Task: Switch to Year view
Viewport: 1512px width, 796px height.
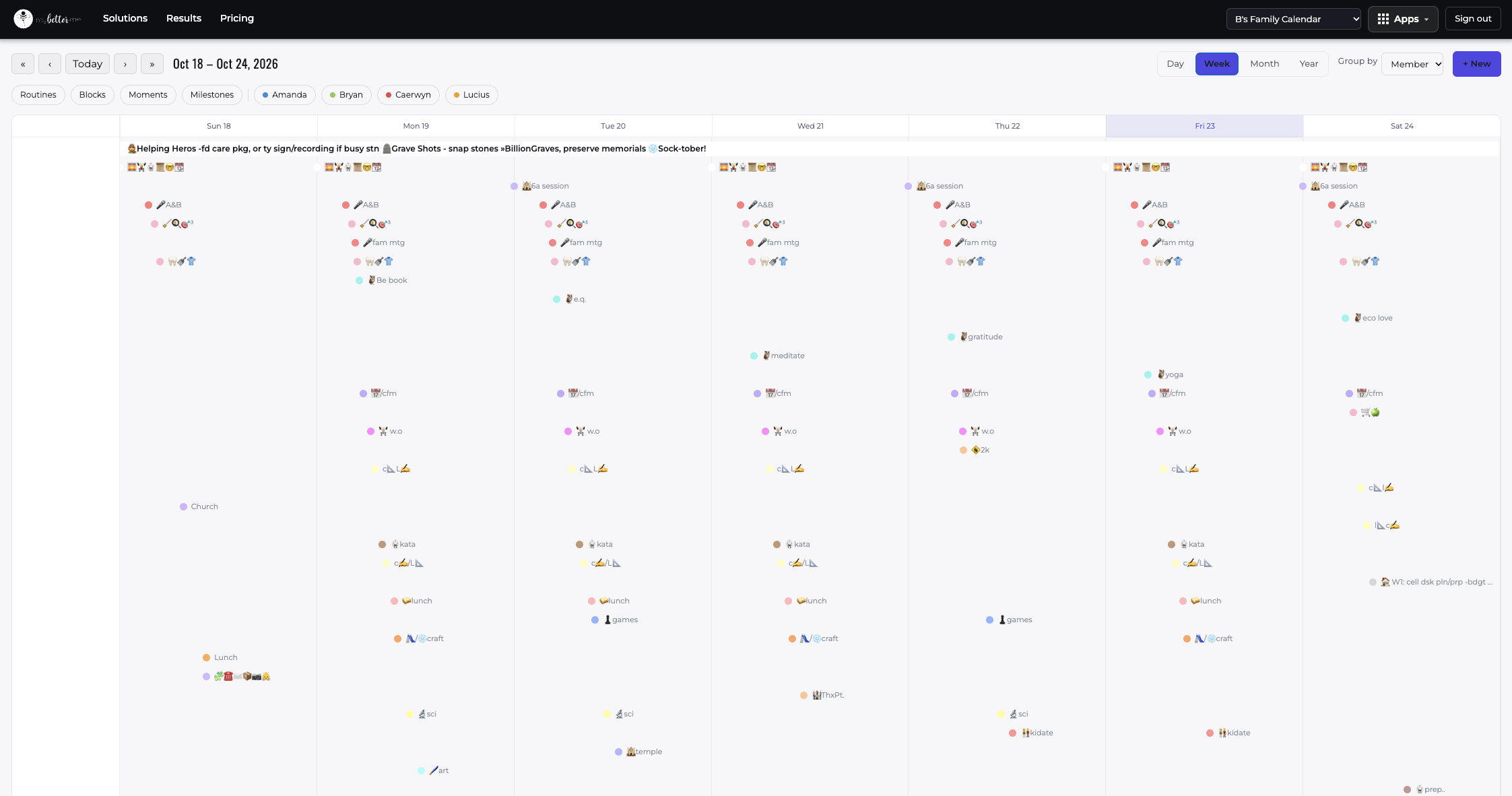Action: click(1309, 64)
